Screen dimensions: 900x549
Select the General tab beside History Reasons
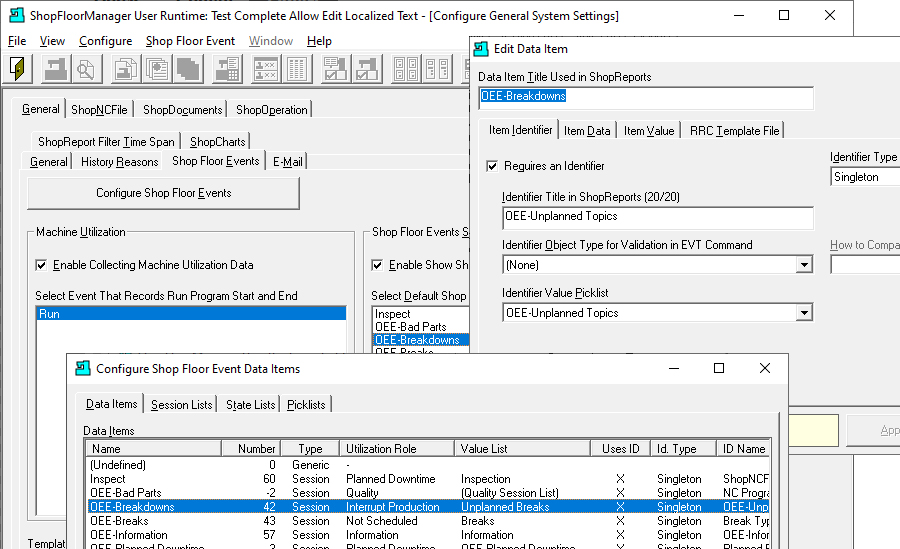click(48, 162)
